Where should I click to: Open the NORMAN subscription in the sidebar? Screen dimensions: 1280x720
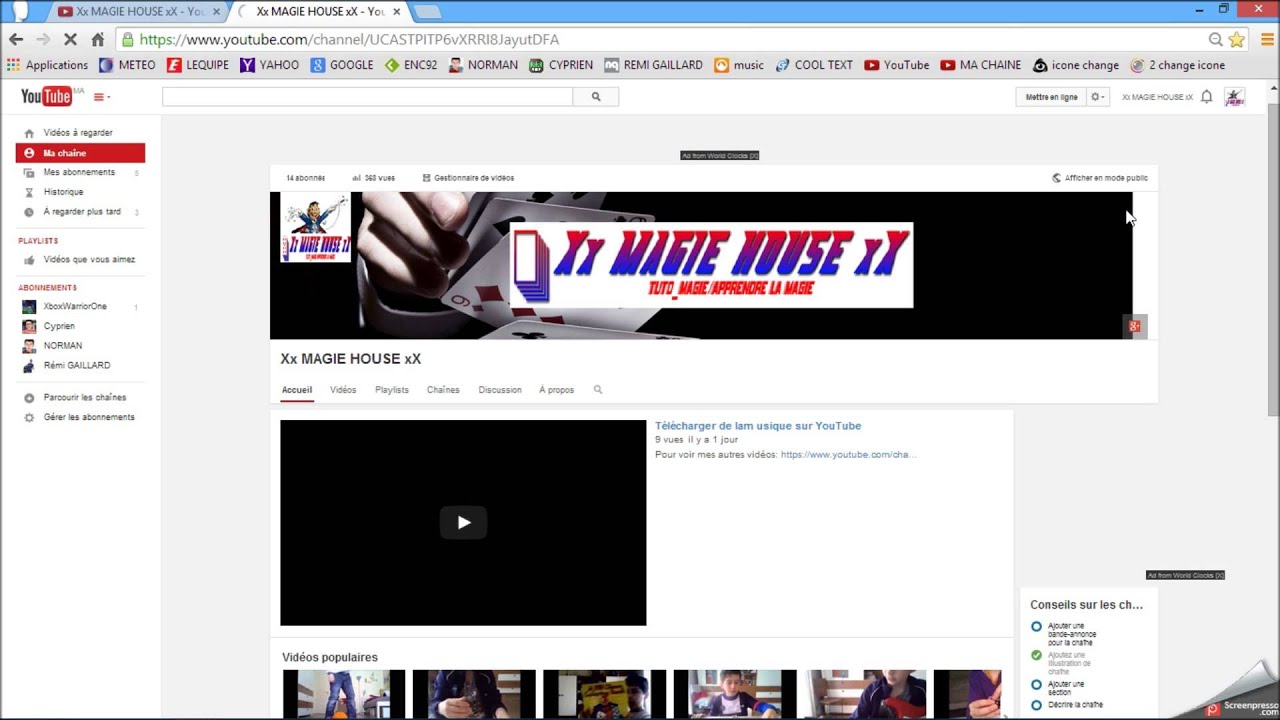pyautogui.click(x=62, y=346)
